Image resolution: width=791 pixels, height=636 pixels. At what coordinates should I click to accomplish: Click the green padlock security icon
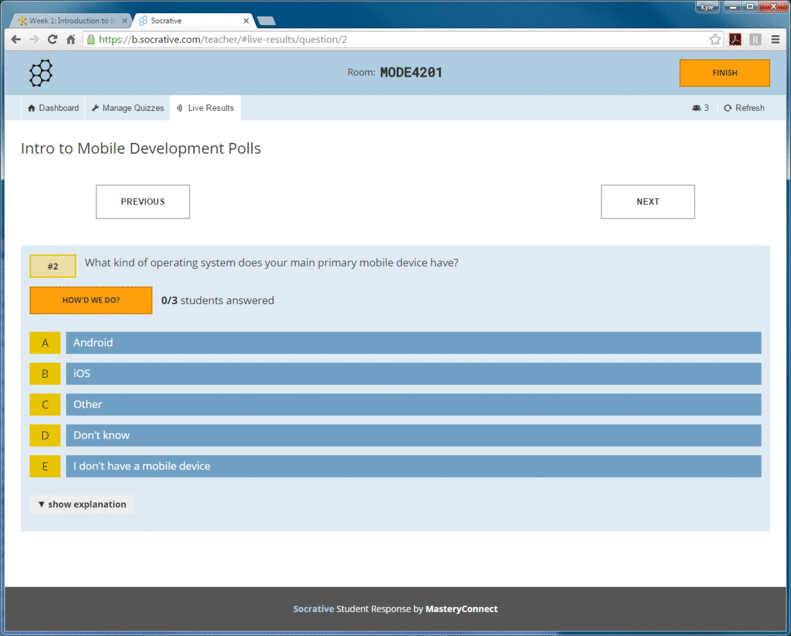tap(91, 39)
